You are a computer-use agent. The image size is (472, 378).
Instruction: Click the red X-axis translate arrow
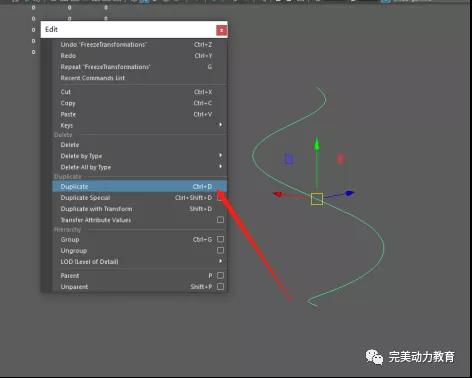pos(277,194)
